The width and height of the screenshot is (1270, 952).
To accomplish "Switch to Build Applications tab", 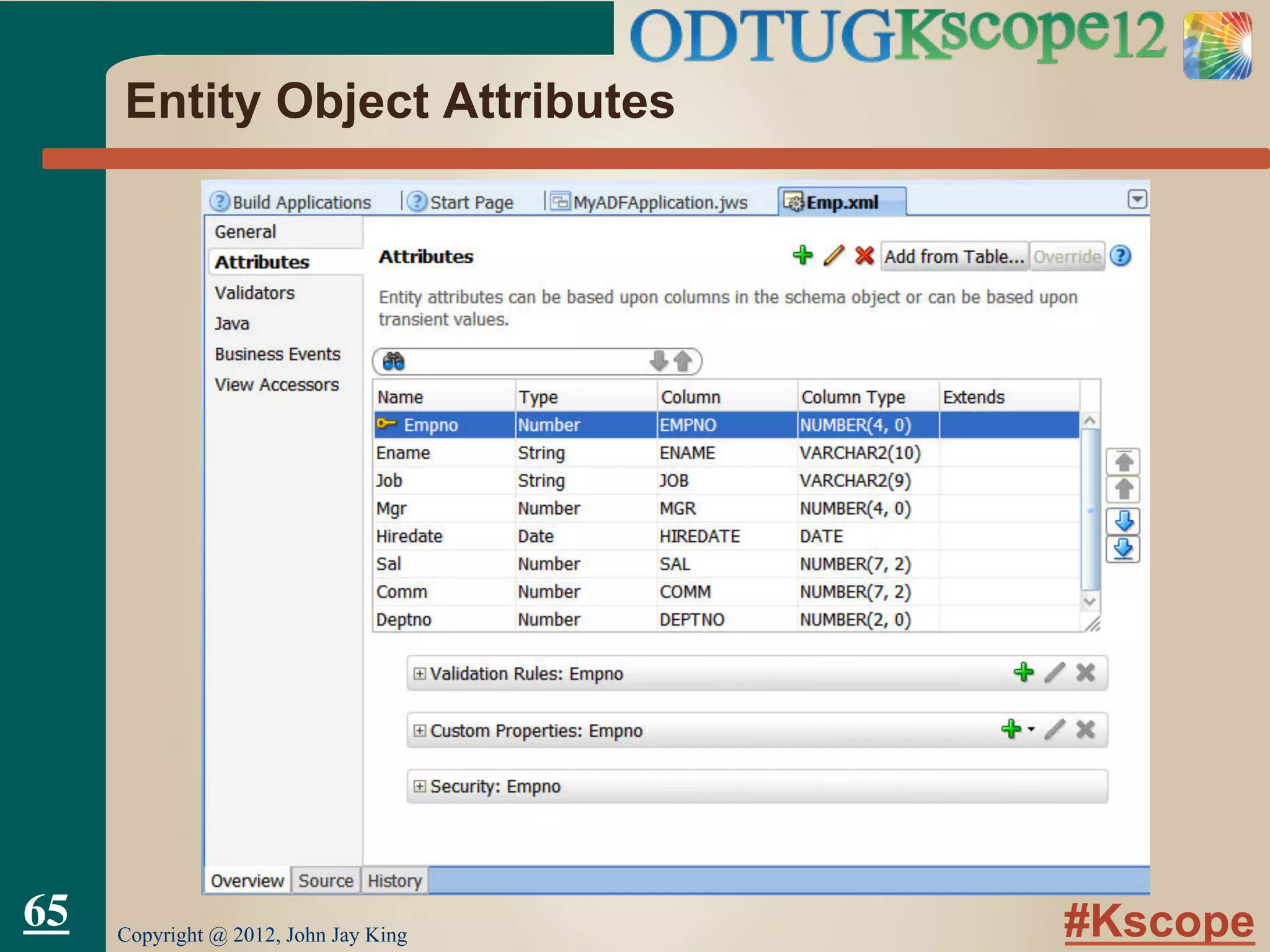I will (290, 202).
